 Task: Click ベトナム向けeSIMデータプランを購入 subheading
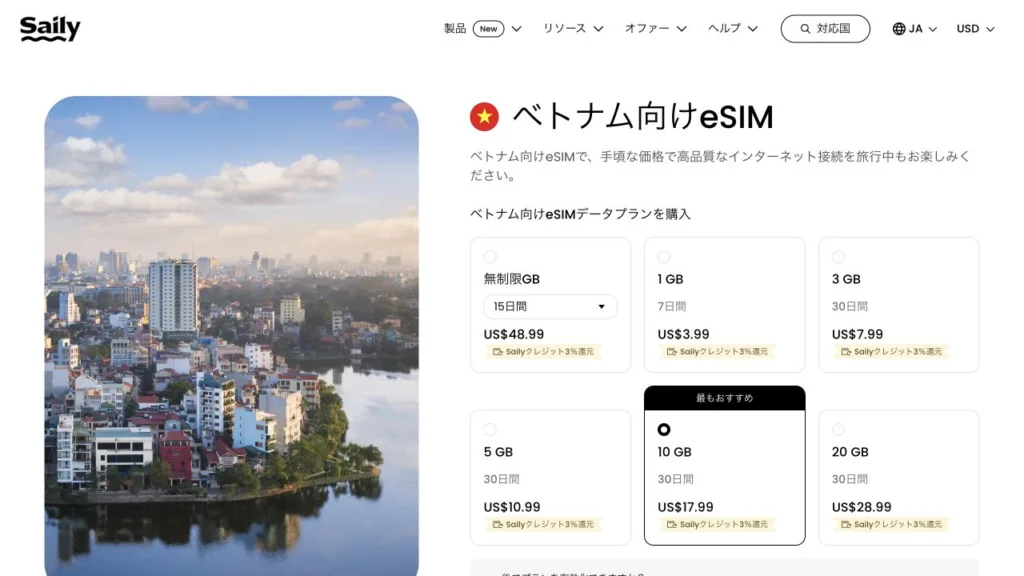[580, 214]
